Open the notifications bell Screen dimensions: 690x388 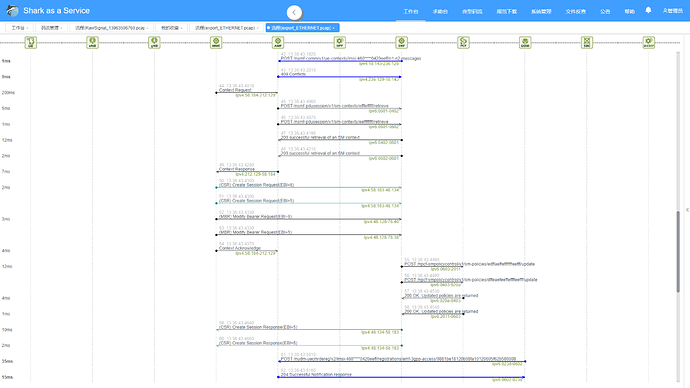coord(648,10)
